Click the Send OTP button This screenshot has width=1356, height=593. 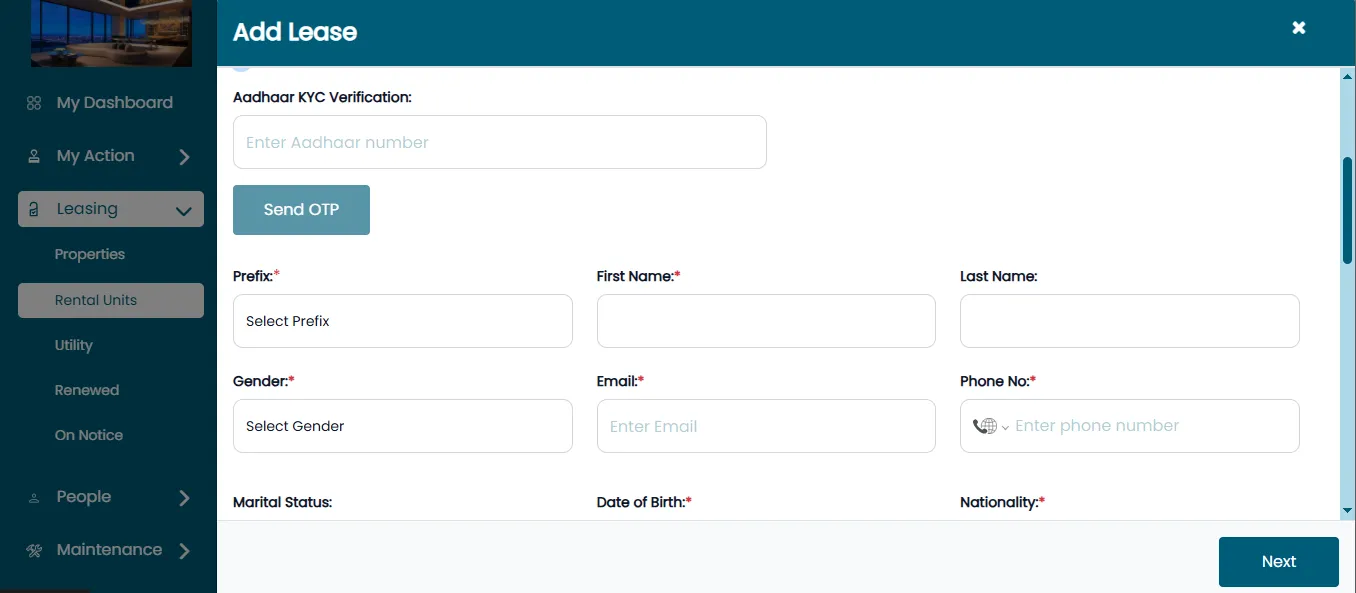(x=301, y=210)
